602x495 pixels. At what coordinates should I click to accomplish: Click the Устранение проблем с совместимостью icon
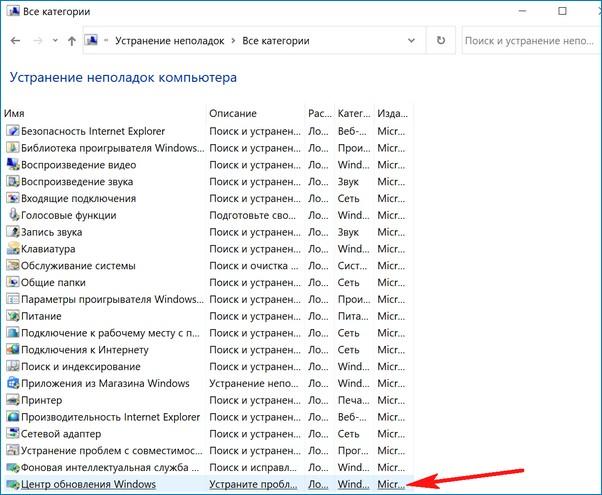[x=13, y=450]
